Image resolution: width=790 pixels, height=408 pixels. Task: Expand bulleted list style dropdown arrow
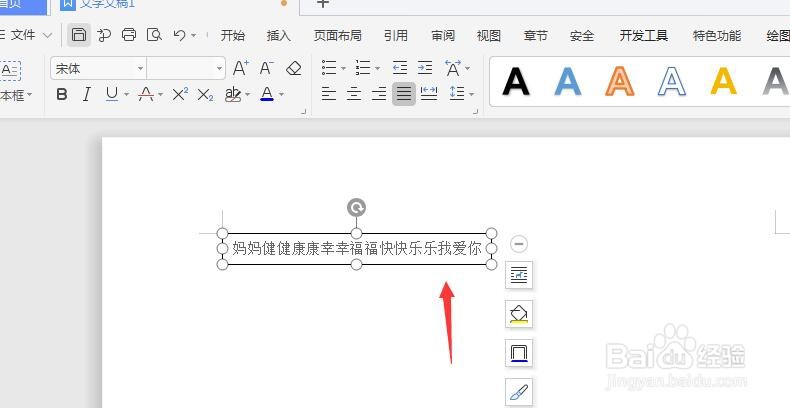[x=343, y=68]
